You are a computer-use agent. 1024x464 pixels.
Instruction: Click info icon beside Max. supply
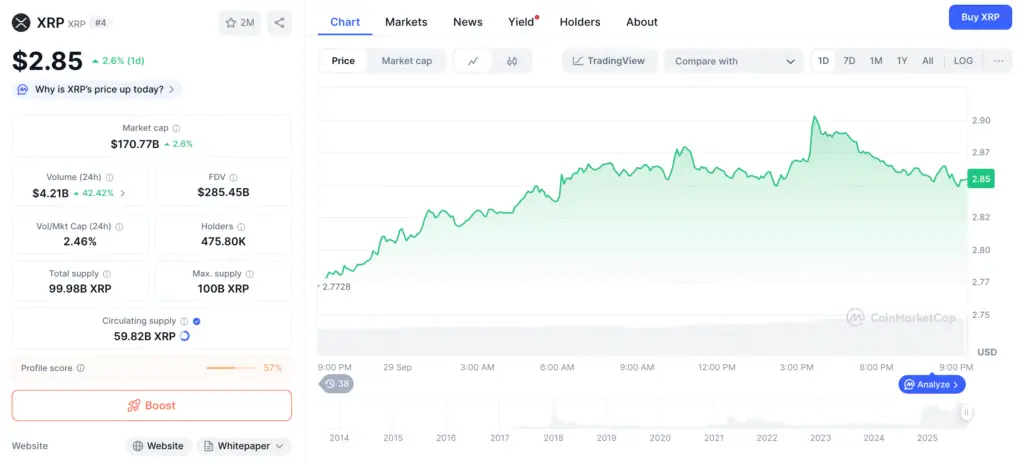tap(249, 274)
